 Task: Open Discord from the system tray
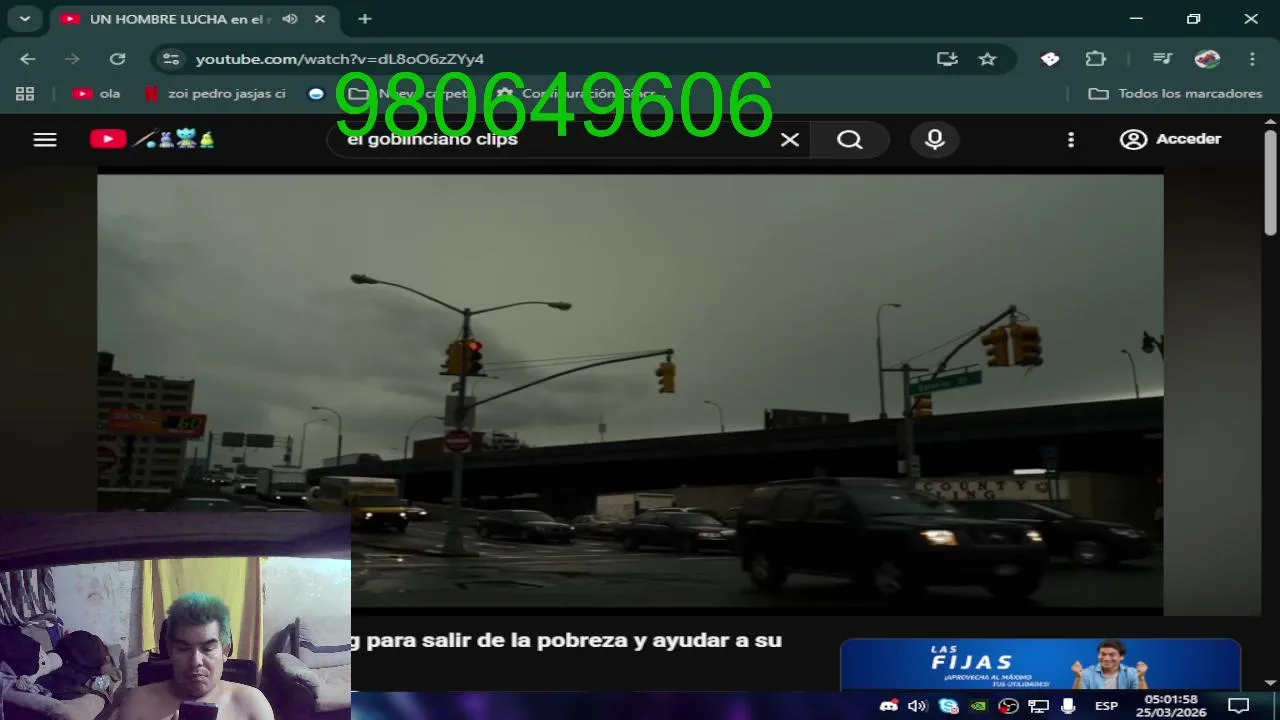pyautogui.click(x=888, y=706)
